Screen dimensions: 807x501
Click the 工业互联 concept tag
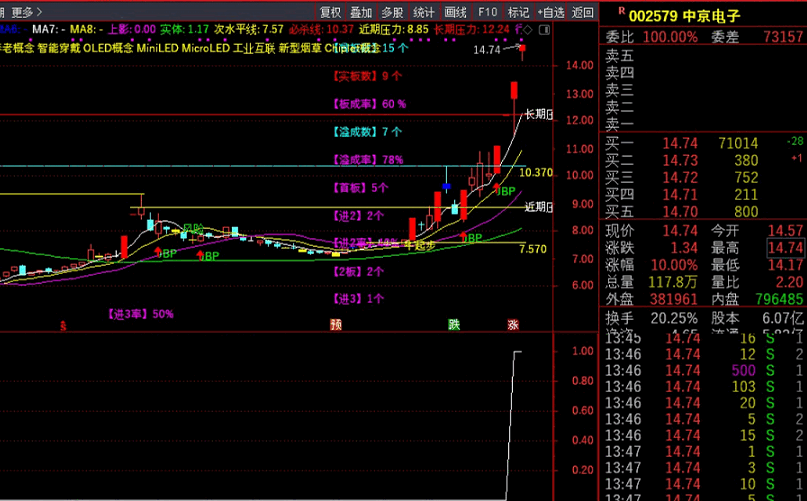point(254,48)
